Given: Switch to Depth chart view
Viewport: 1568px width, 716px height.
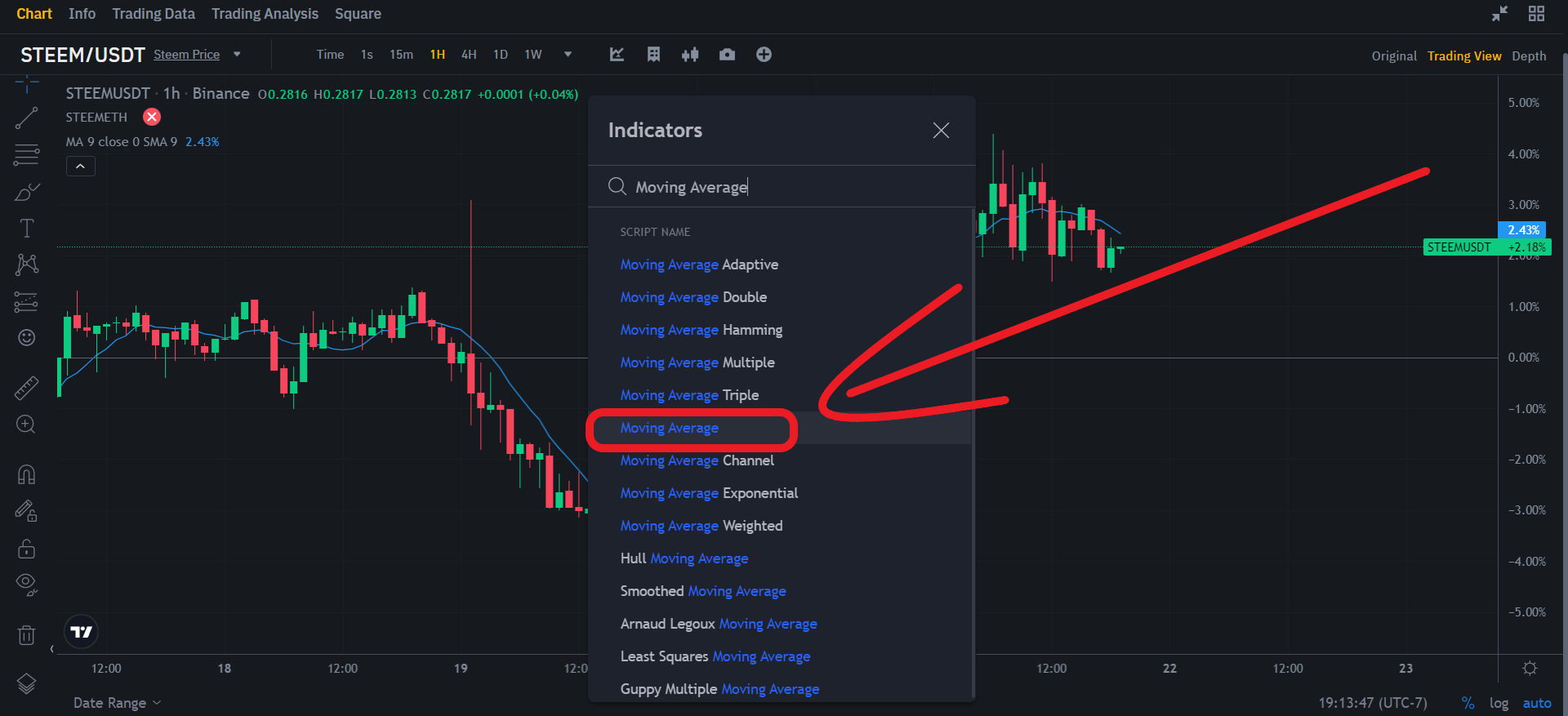Looking at the screenshot, I should [x=1529, y=56].
